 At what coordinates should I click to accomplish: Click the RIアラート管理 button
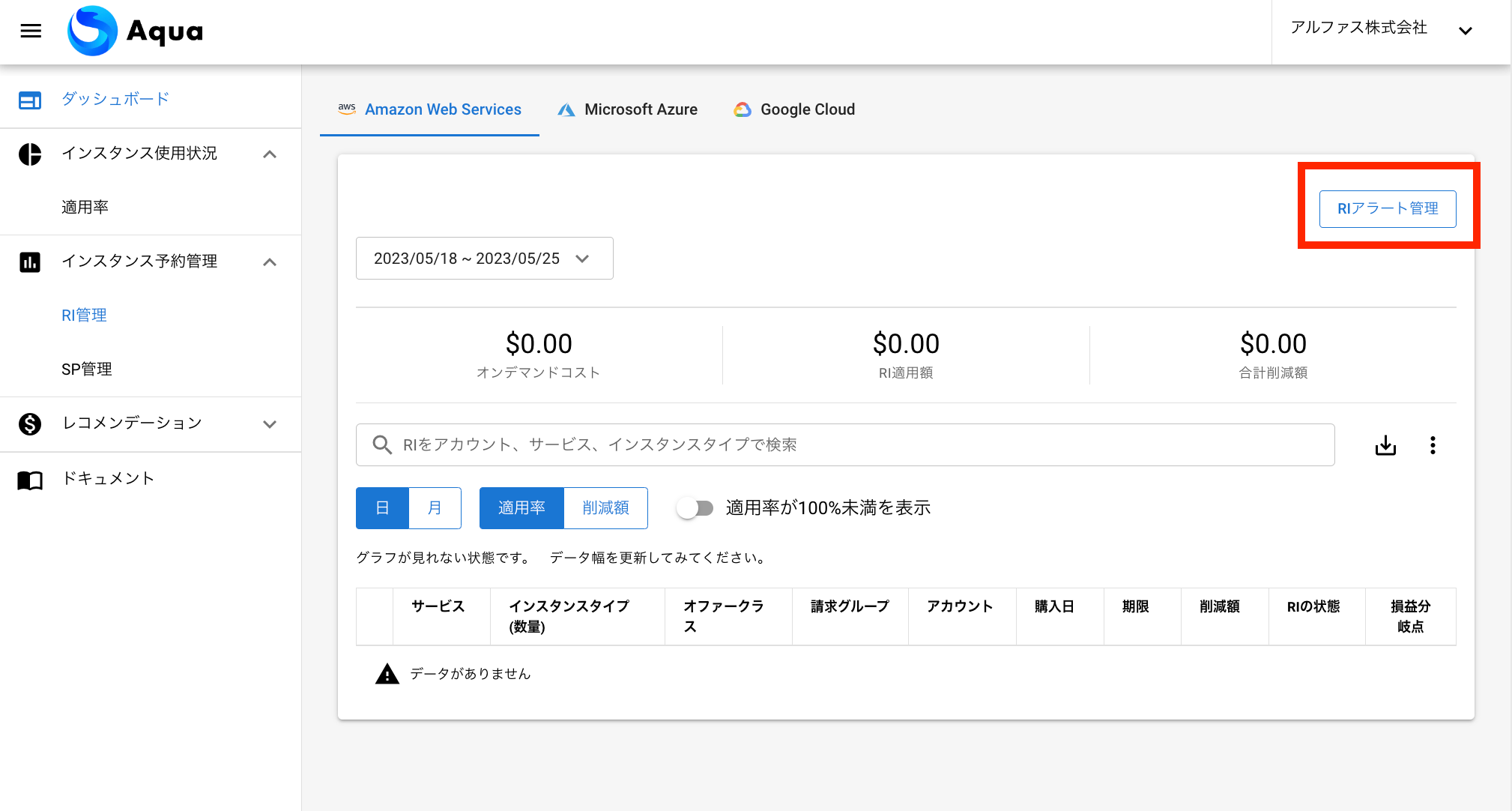pos(1387,208)
